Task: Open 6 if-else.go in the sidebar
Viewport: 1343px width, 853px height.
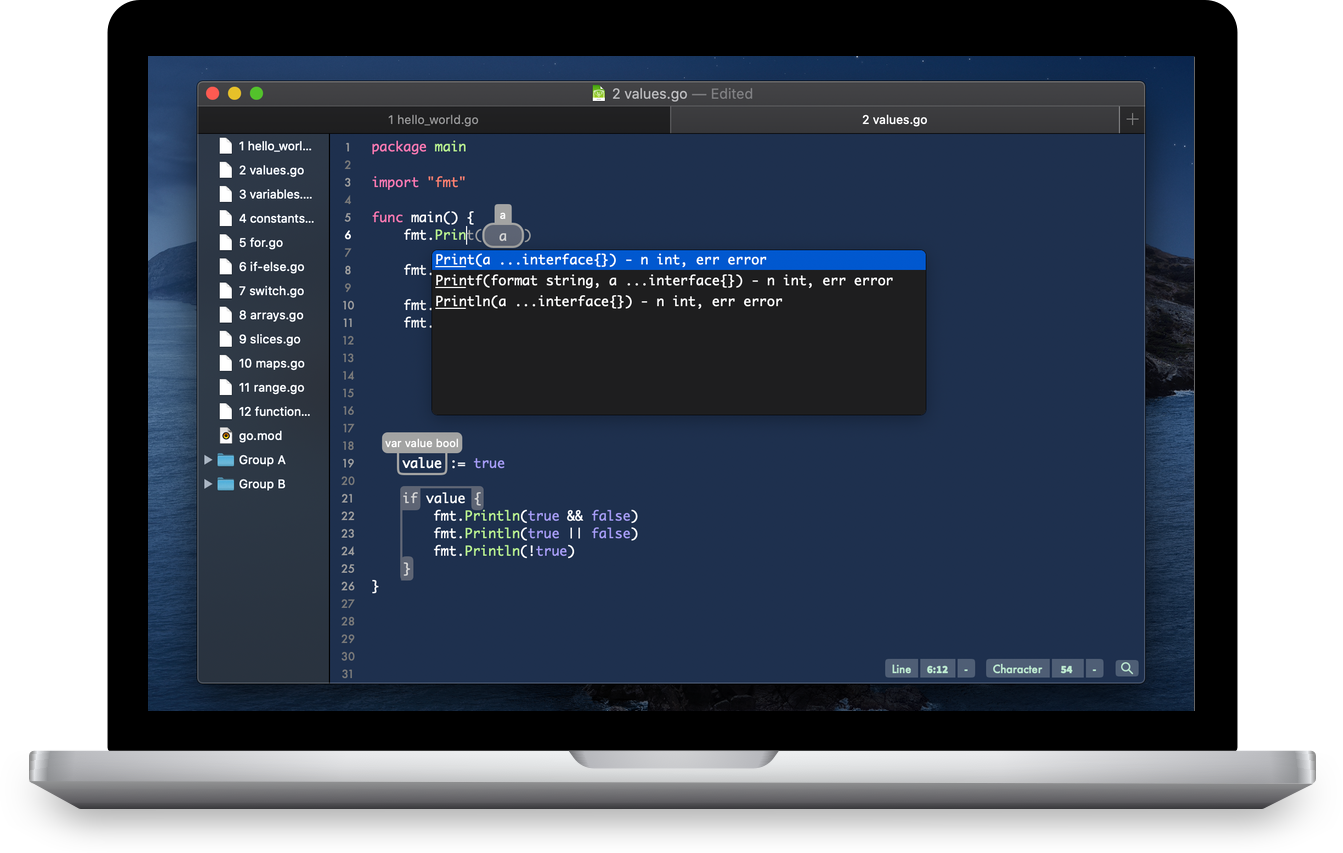Action: (271, 267)
